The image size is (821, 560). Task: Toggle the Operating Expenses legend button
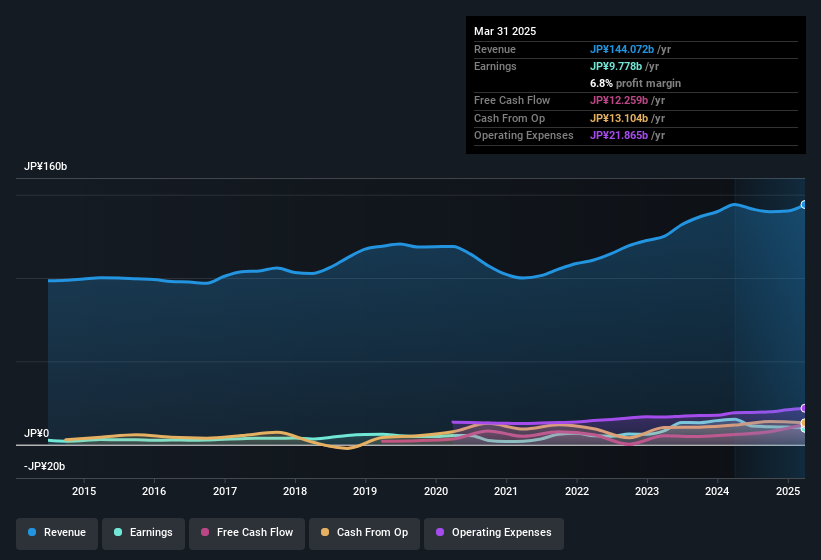[x=494, y=533]
